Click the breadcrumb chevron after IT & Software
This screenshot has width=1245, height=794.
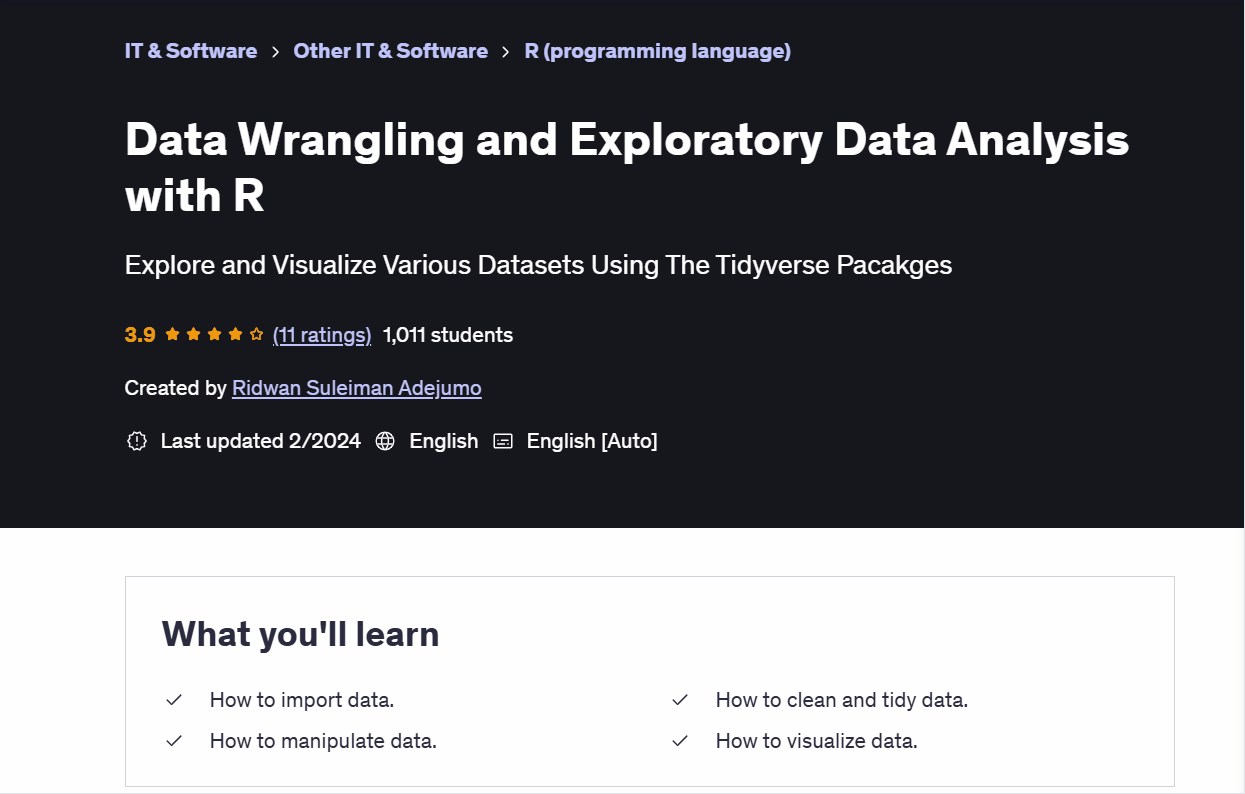(275, 51)
